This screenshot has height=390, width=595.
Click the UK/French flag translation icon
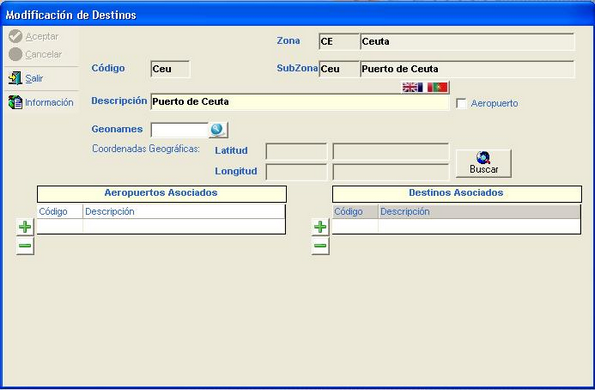[412, 87]
